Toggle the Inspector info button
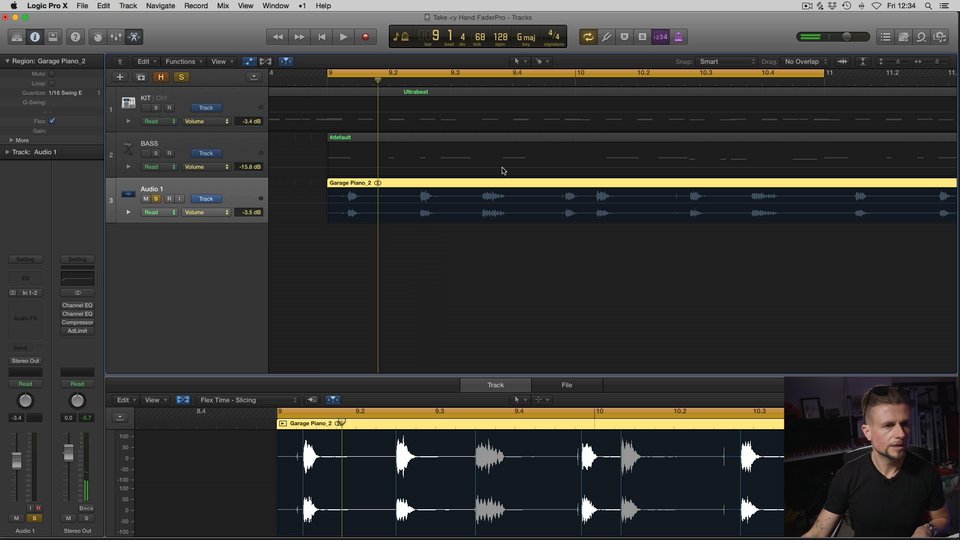Viewport: 960px width, 540px height. coord(35,37)
